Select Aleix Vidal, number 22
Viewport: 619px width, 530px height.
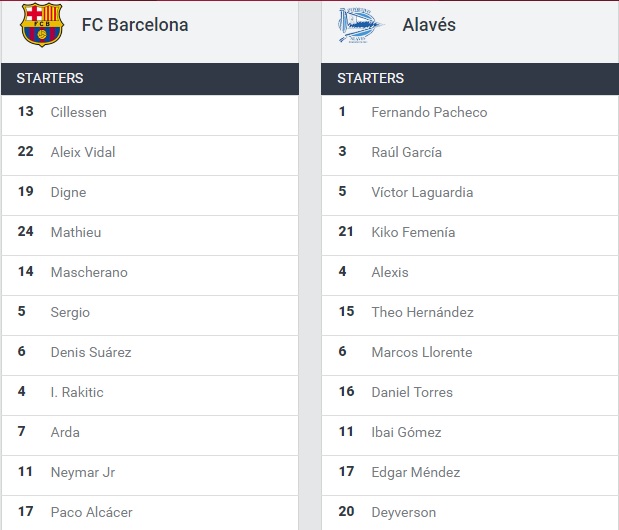coord(83,152)
